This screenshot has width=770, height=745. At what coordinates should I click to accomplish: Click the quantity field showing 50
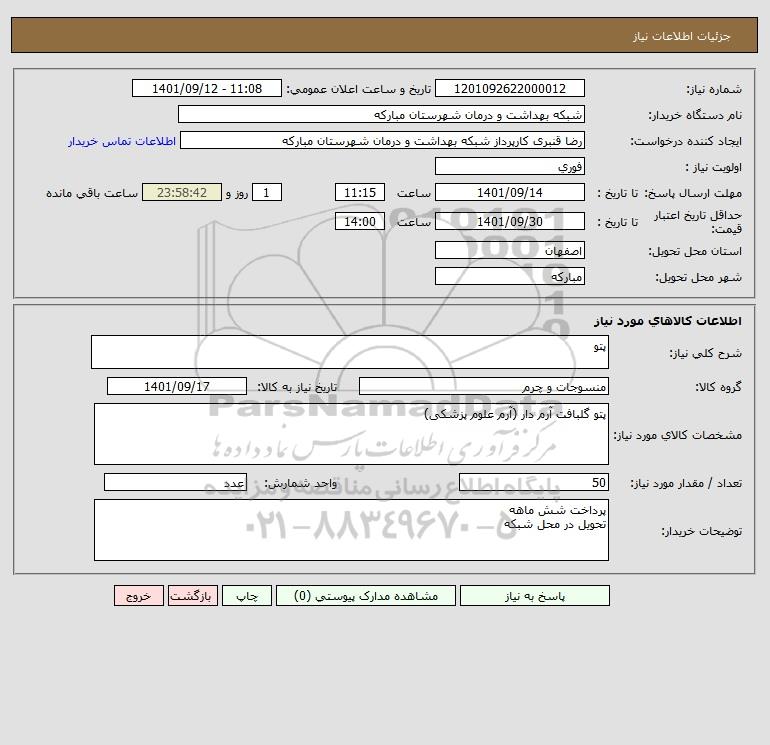(x=534, y=482)
